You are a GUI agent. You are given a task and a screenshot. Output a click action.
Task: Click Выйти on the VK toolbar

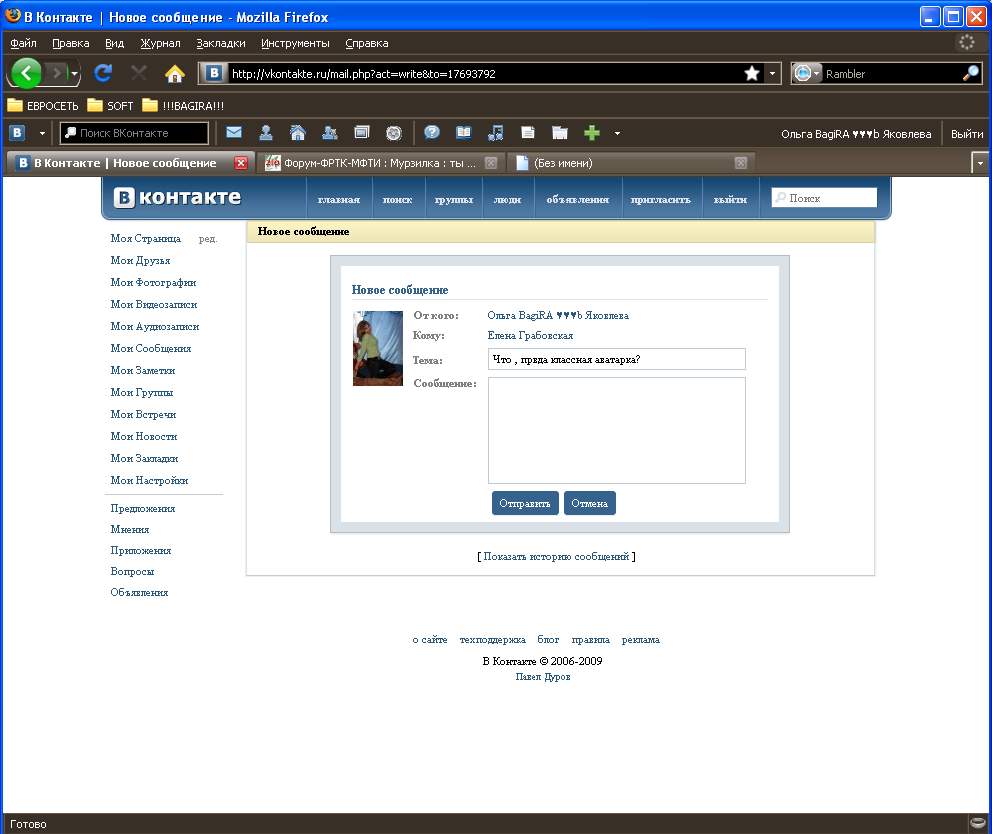coord(967,134)
